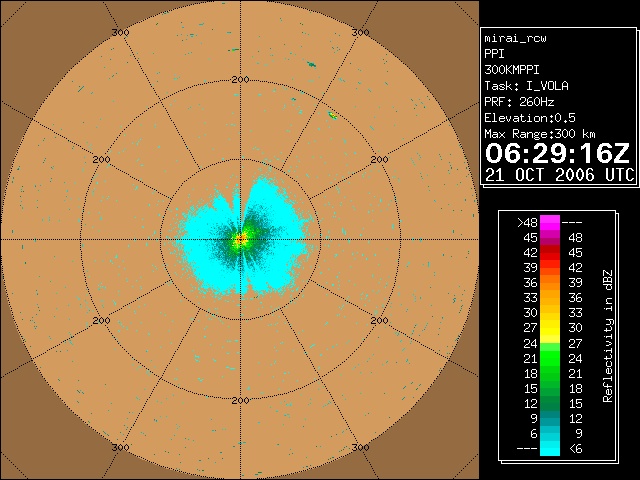The image size is (640, 480).
Task: Select the 21 OCT 2006 UTC date
Action: (560, 175)
